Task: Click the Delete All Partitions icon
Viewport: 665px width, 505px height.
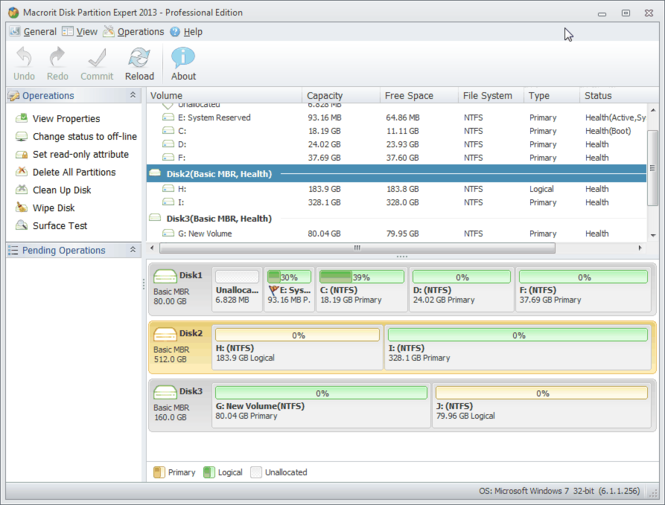Action: [x=21, y=172]
